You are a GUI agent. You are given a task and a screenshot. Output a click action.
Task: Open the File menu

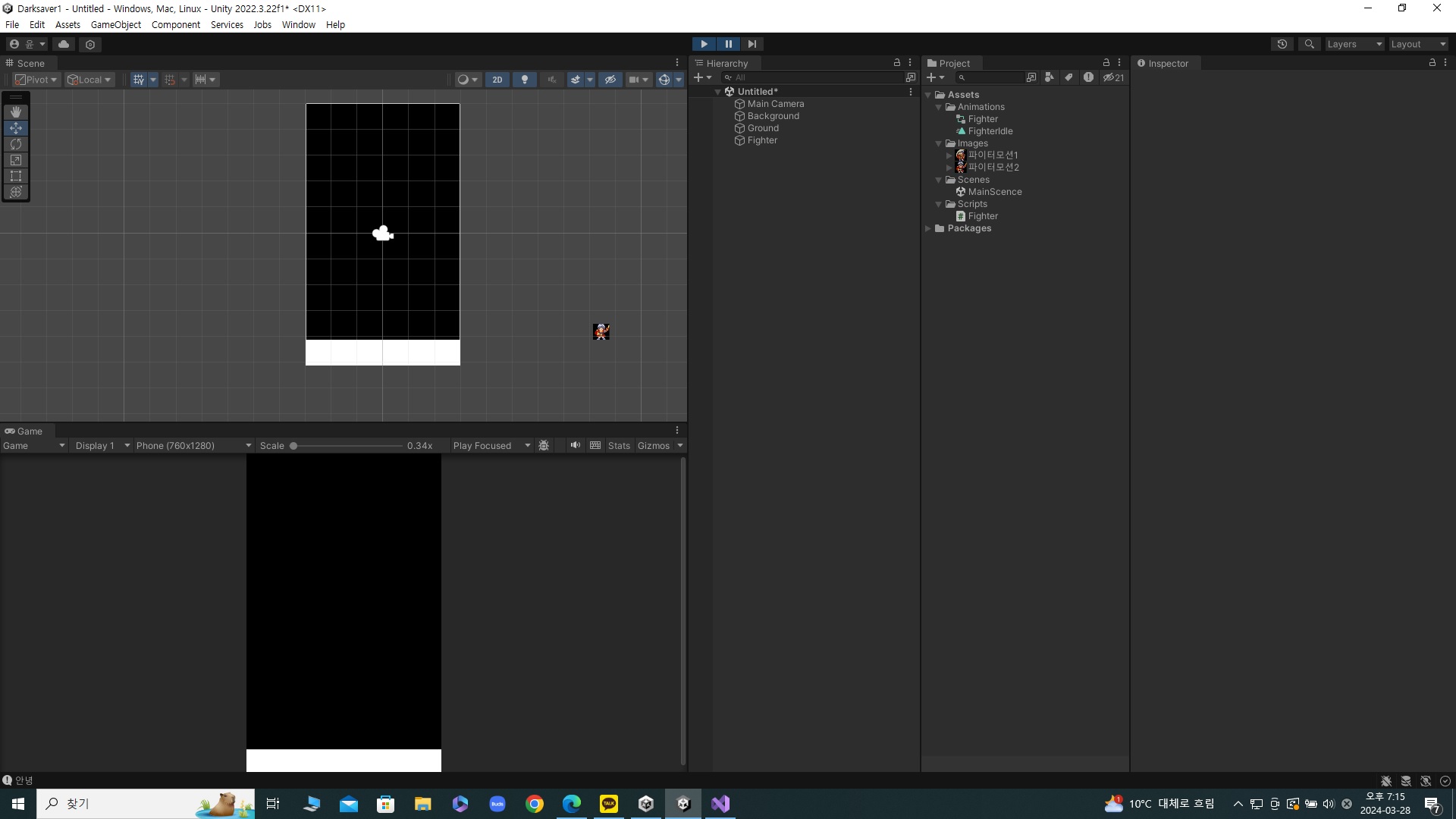click(12, 25)
